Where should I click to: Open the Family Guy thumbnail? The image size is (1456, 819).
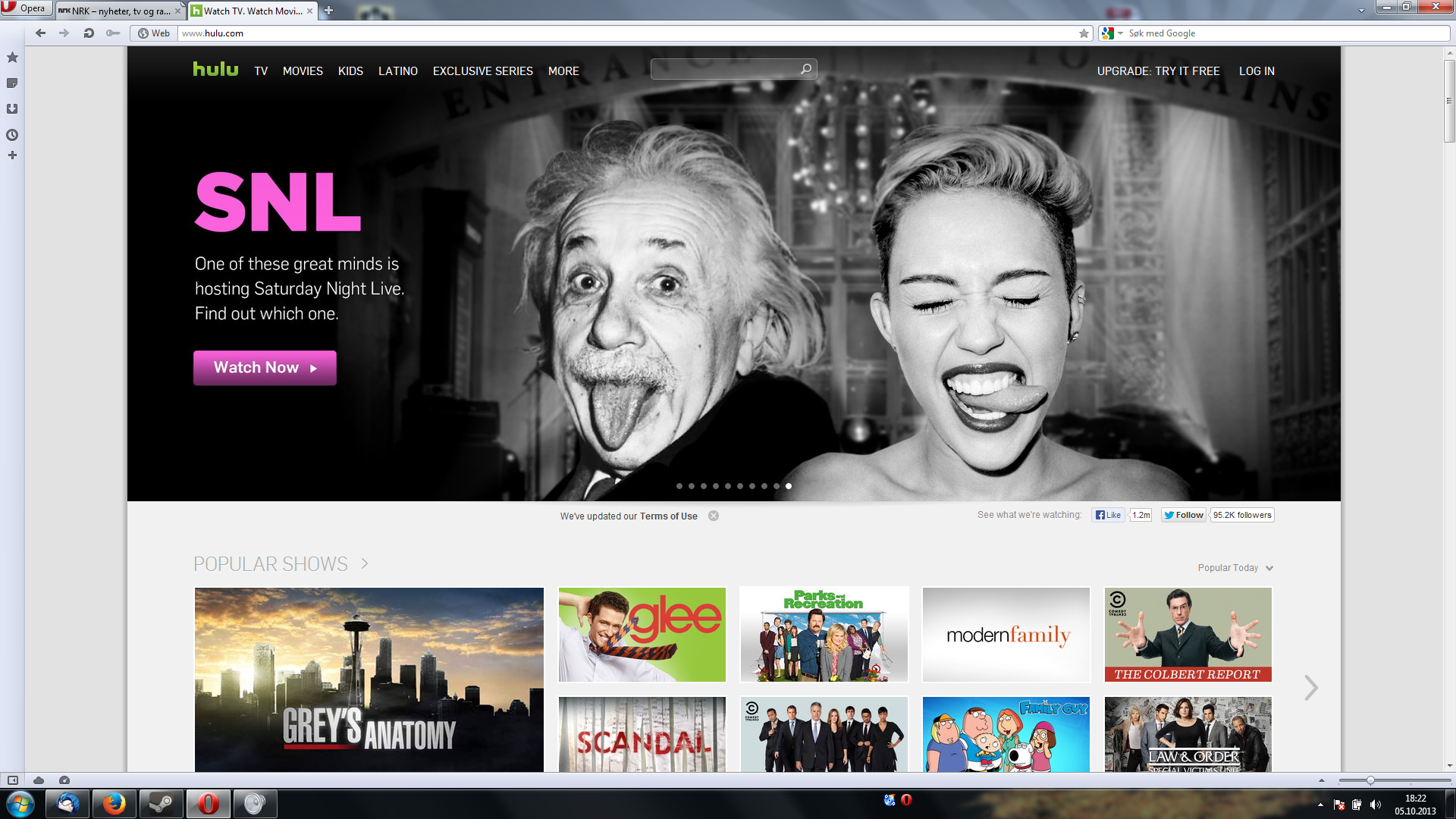click(1006, 735)
